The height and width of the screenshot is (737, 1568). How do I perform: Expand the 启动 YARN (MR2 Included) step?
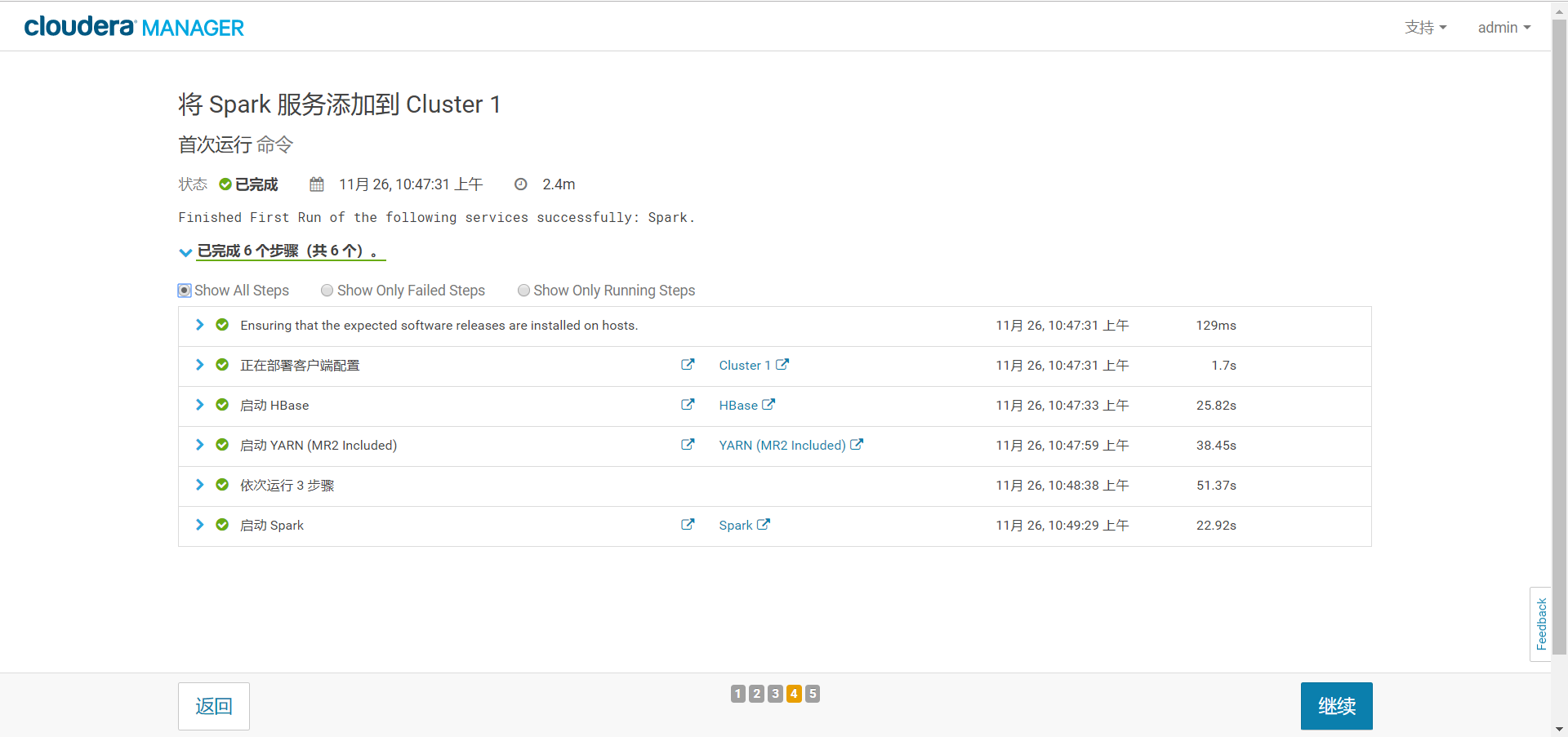point(199,445)
